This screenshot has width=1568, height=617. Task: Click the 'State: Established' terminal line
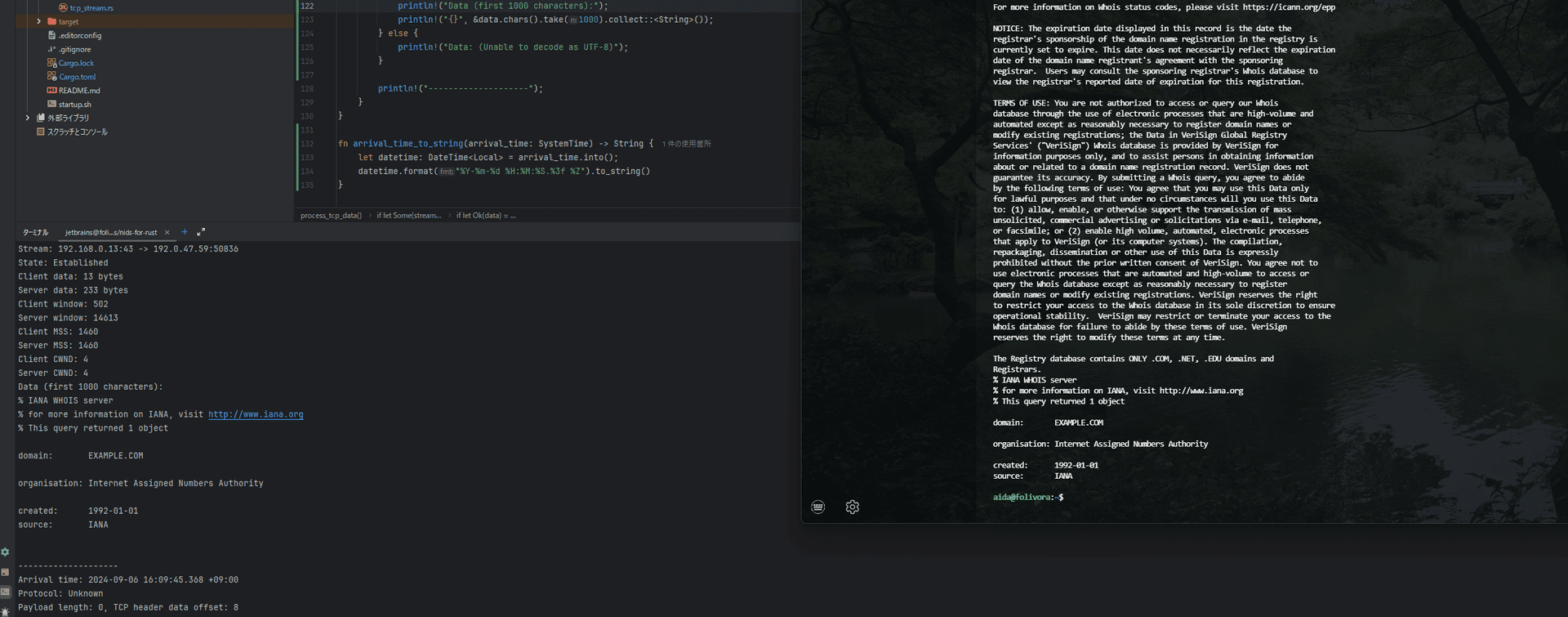pos(63,263)
